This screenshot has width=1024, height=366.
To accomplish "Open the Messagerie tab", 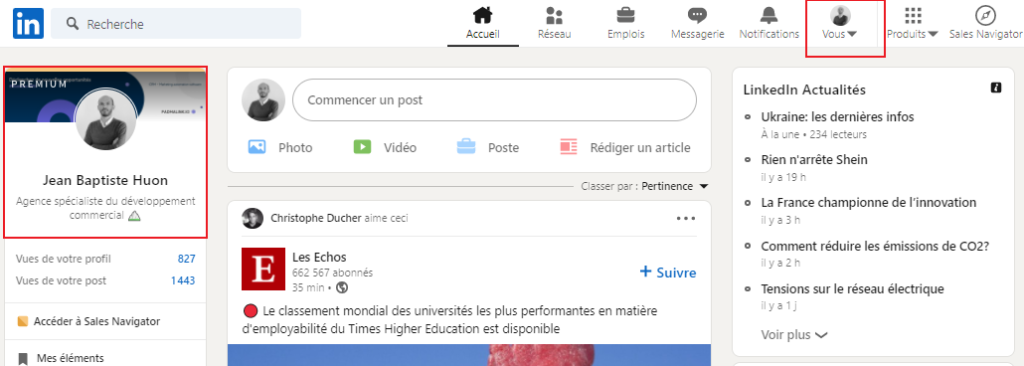I will 697,24.
